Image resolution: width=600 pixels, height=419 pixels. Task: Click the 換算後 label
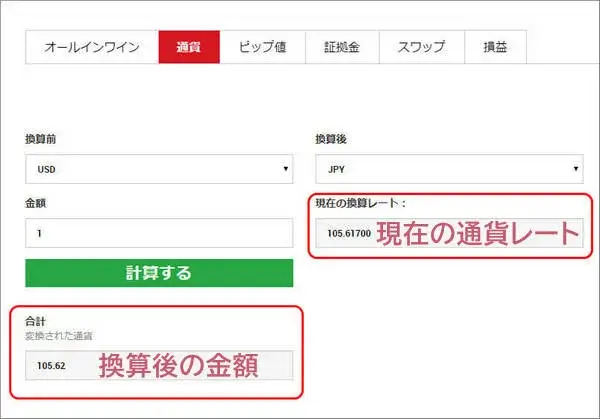click(x=331, y=139)
